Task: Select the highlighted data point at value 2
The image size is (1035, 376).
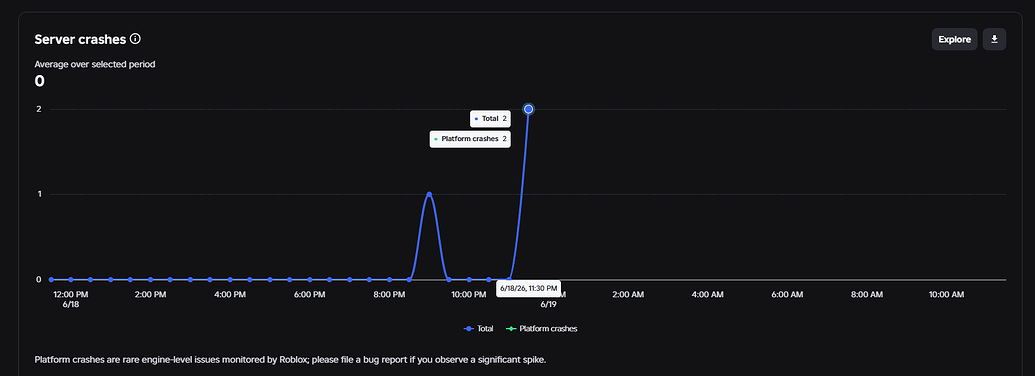Action: [x=528, y=109]
